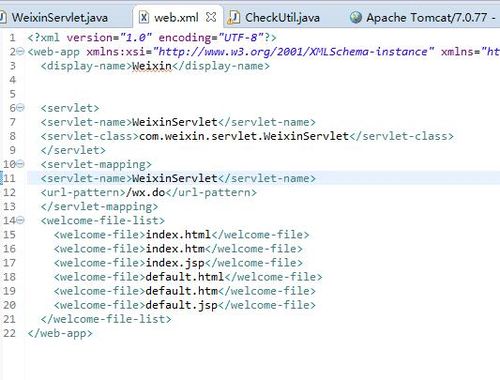Click the closing </servlet> tag on line 9
Viewport: 500px width, 380px height.
(73, 150)
